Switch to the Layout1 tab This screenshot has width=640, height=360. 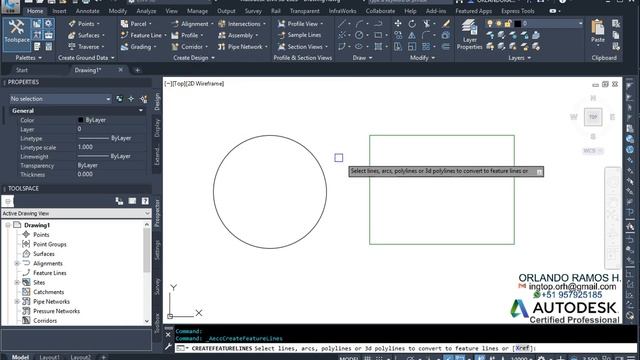(x=49, y=357)
